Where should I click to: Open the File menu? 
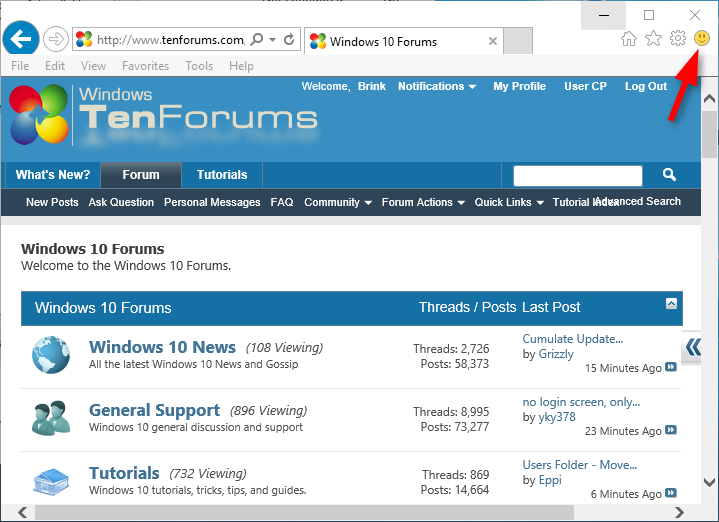coord(20,66)
